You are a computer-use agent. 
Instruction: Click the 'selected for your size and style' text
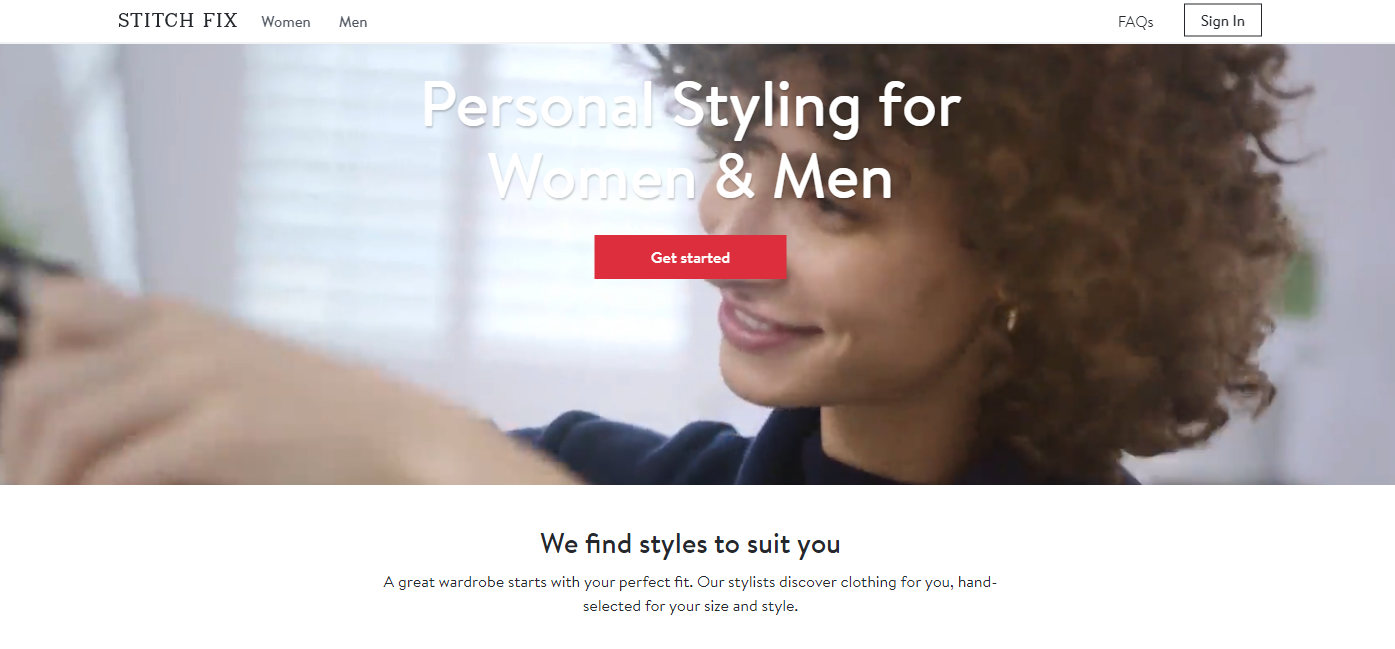click(690, 606)
